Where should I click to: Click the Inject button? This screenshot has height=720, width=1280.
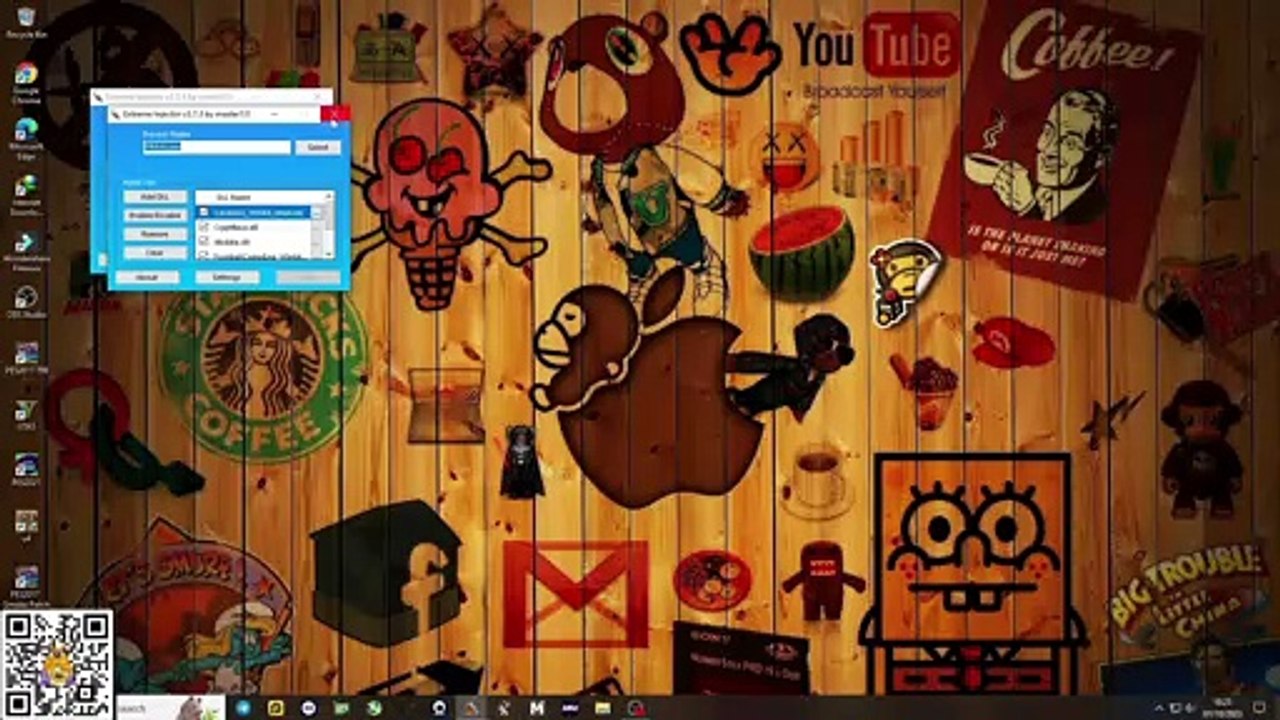click(x=308, y=277)
